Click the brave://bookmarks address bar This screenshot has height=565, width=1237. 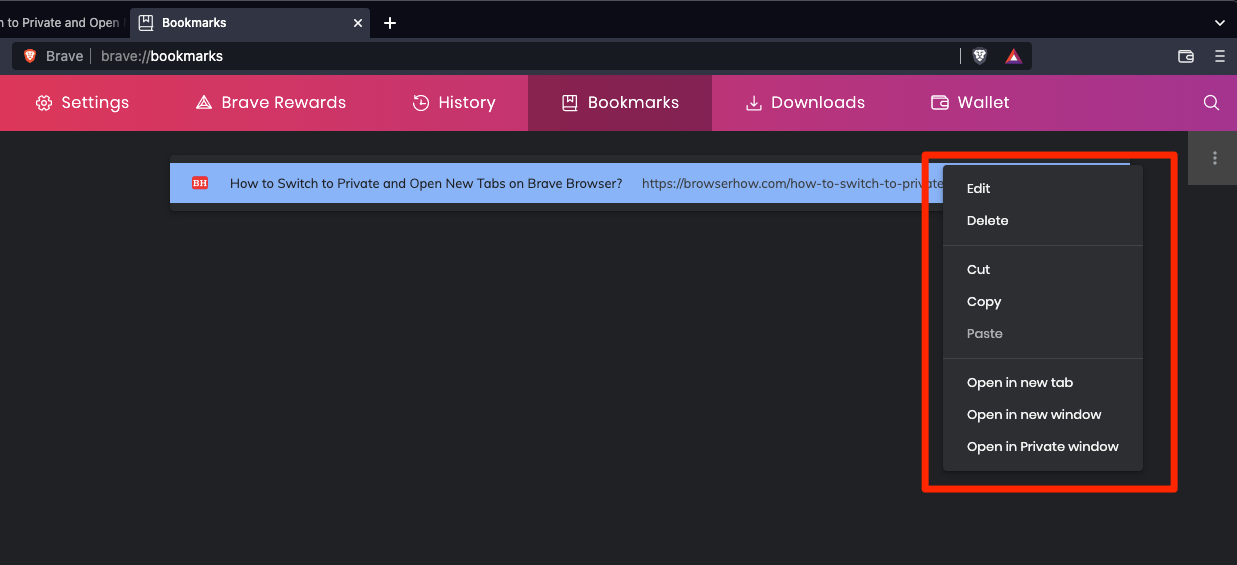500,56
